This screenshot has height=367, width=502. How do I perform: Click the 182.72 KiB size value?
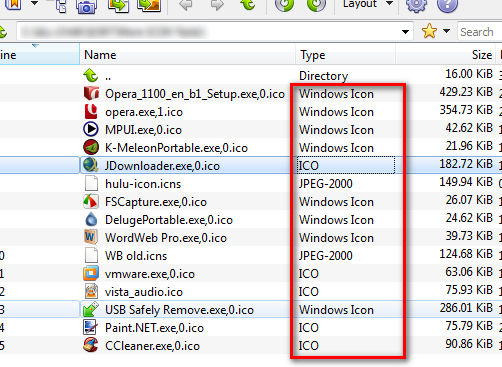466,164
